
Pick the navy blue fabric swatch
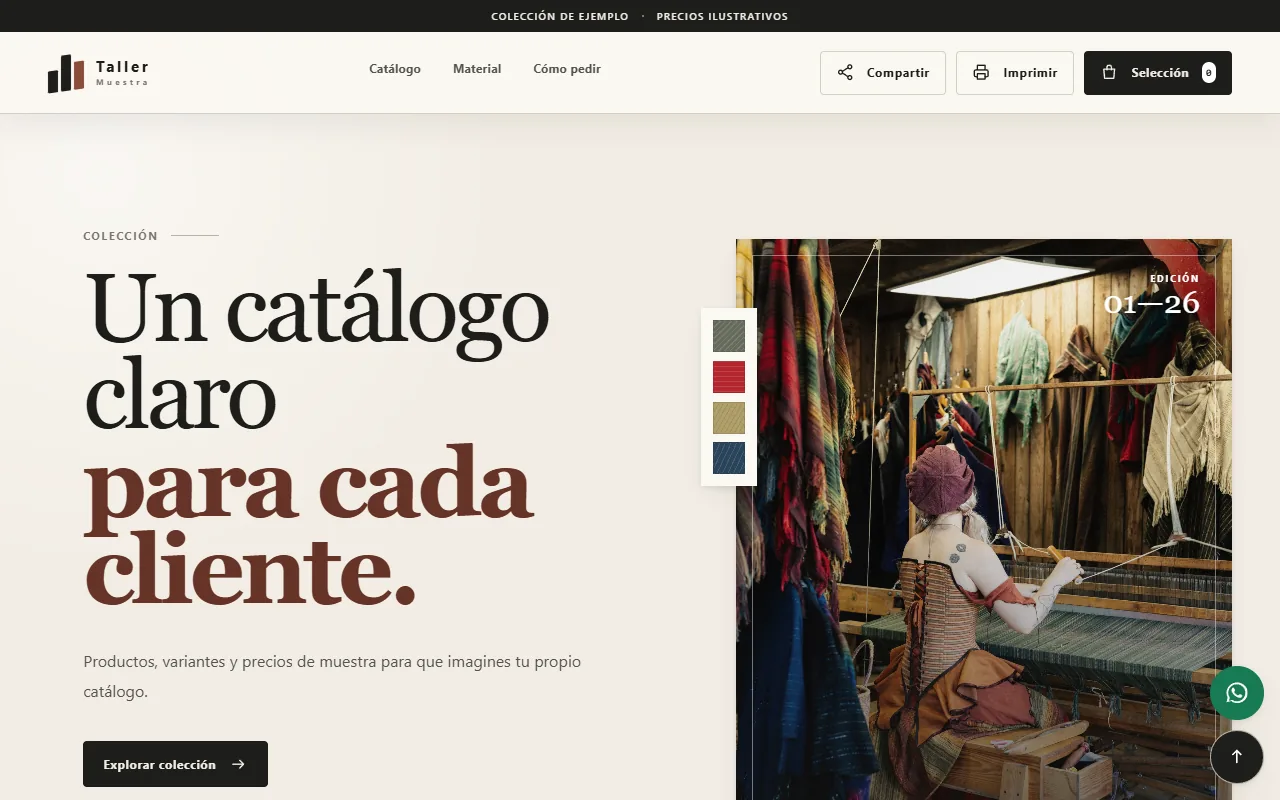point(729,458)
